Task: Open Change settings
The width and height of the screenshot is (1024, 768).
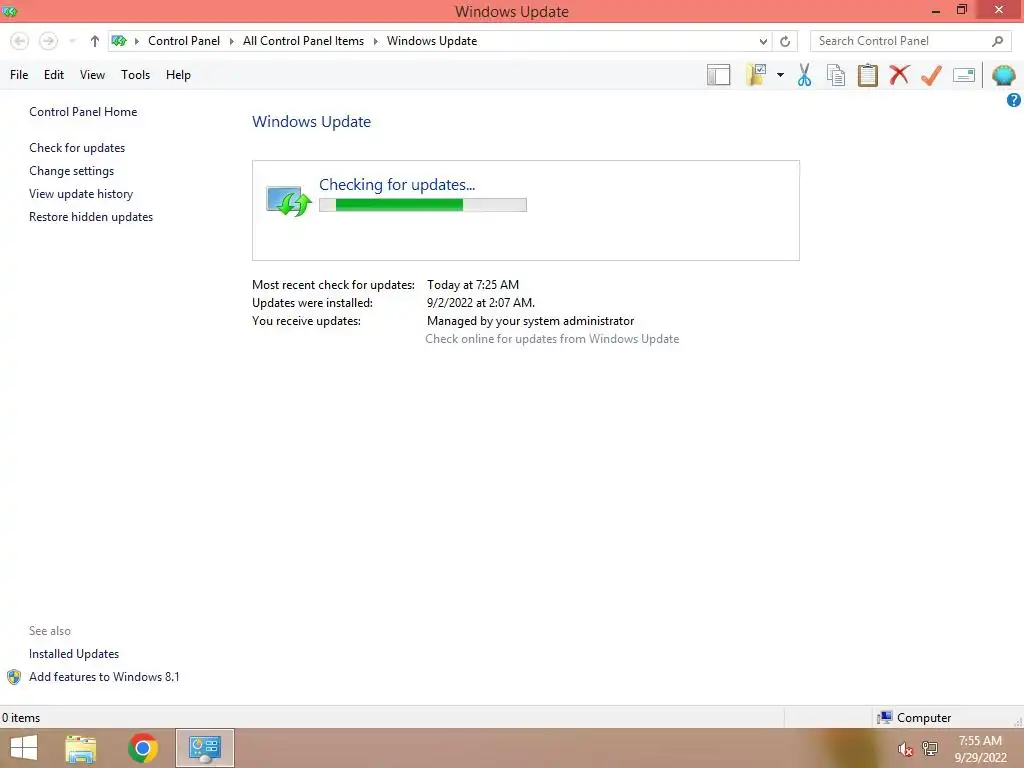Action: [71, 171]
